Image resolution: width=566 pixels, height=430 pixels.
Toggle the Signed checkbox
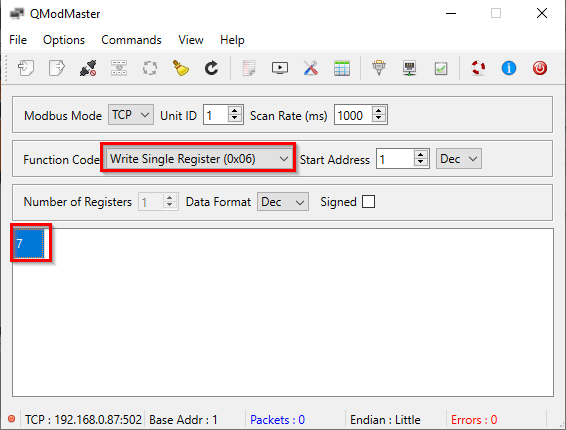369,201
